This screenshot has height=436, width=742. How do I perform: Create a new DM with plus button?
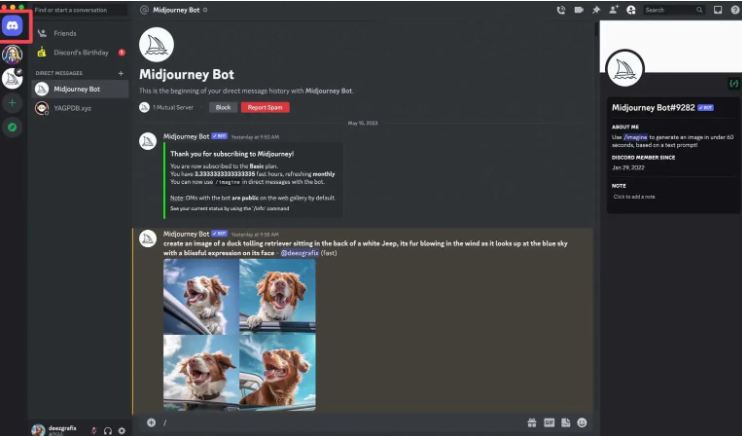(x=121, y=73)
